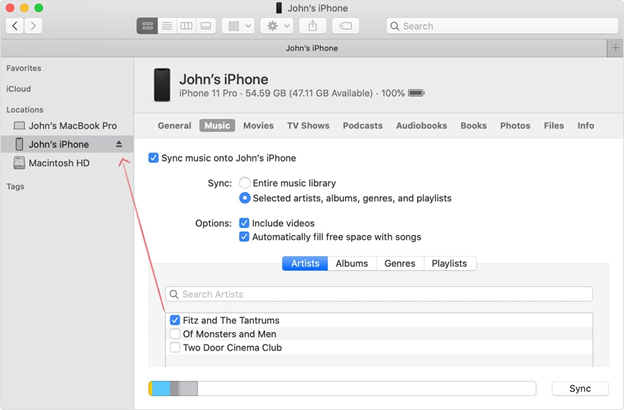Select Entire music library radio option
The height and width of the screenshot is (410, 624).
pyautogui.click(x=245, y=183)
